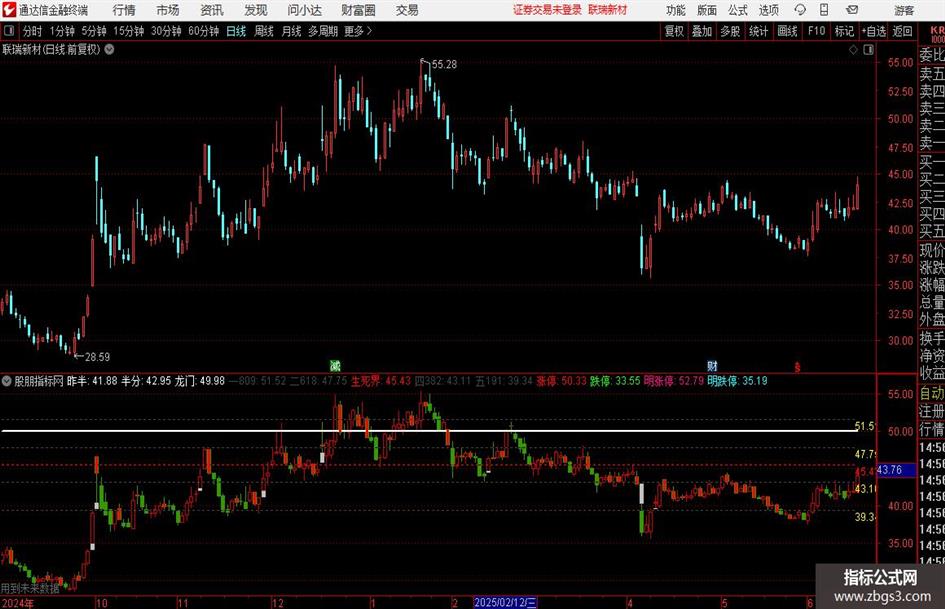Click the 证券交易未登录 login status
945x609 pixels.
[547, 10]
